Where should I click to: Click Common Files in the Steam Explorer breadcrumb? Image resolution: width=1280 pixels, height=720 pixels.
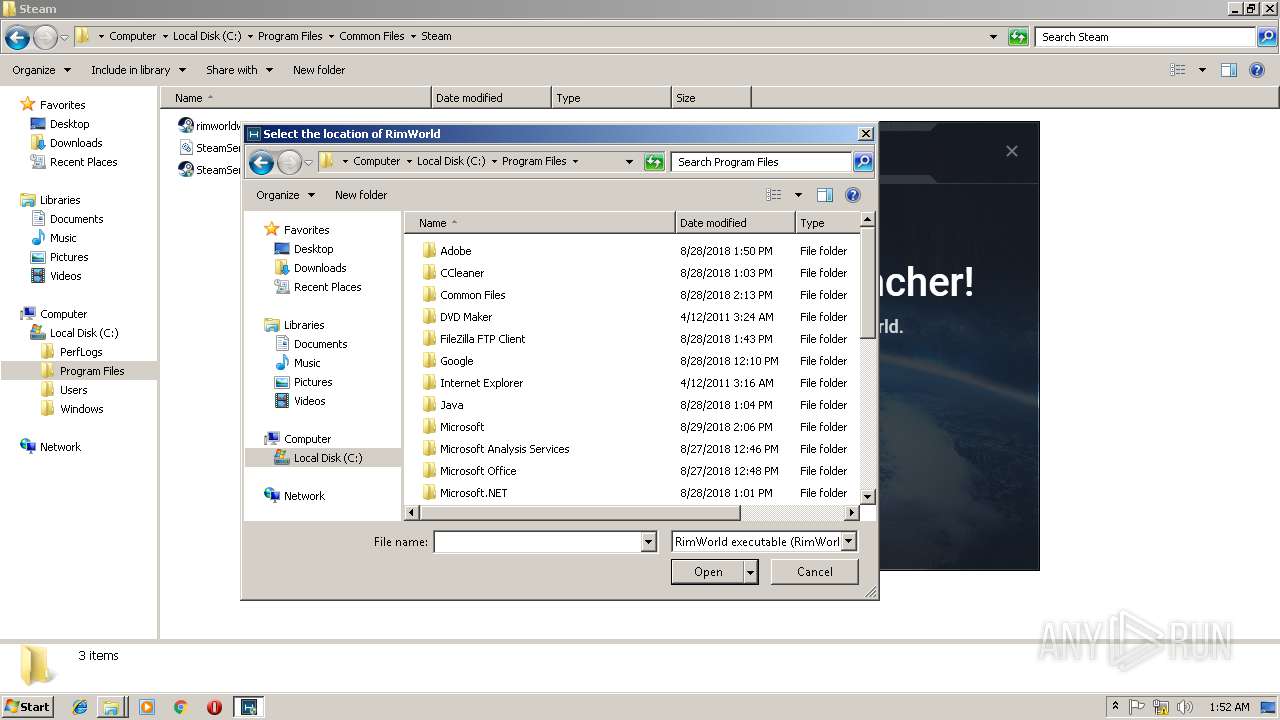coord(372,36)
